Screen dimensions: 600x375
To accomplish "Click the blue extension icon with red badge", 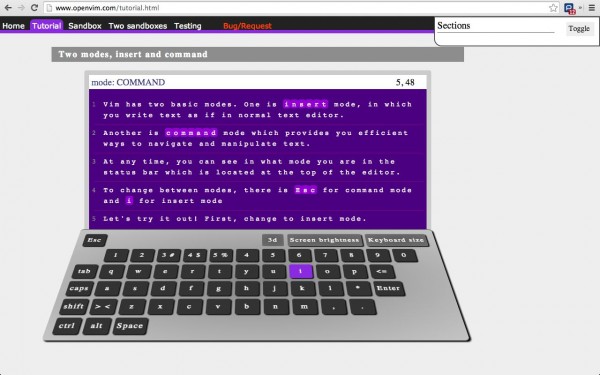I will click(569, 8).
